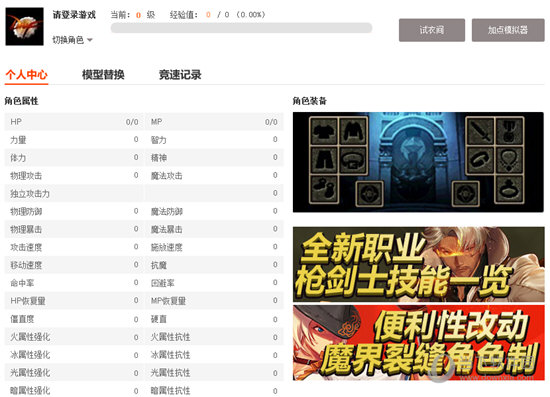Screen dimensions: 550x397
Task: Click the 命中率 attribute label
Action: tap(22, 283)
